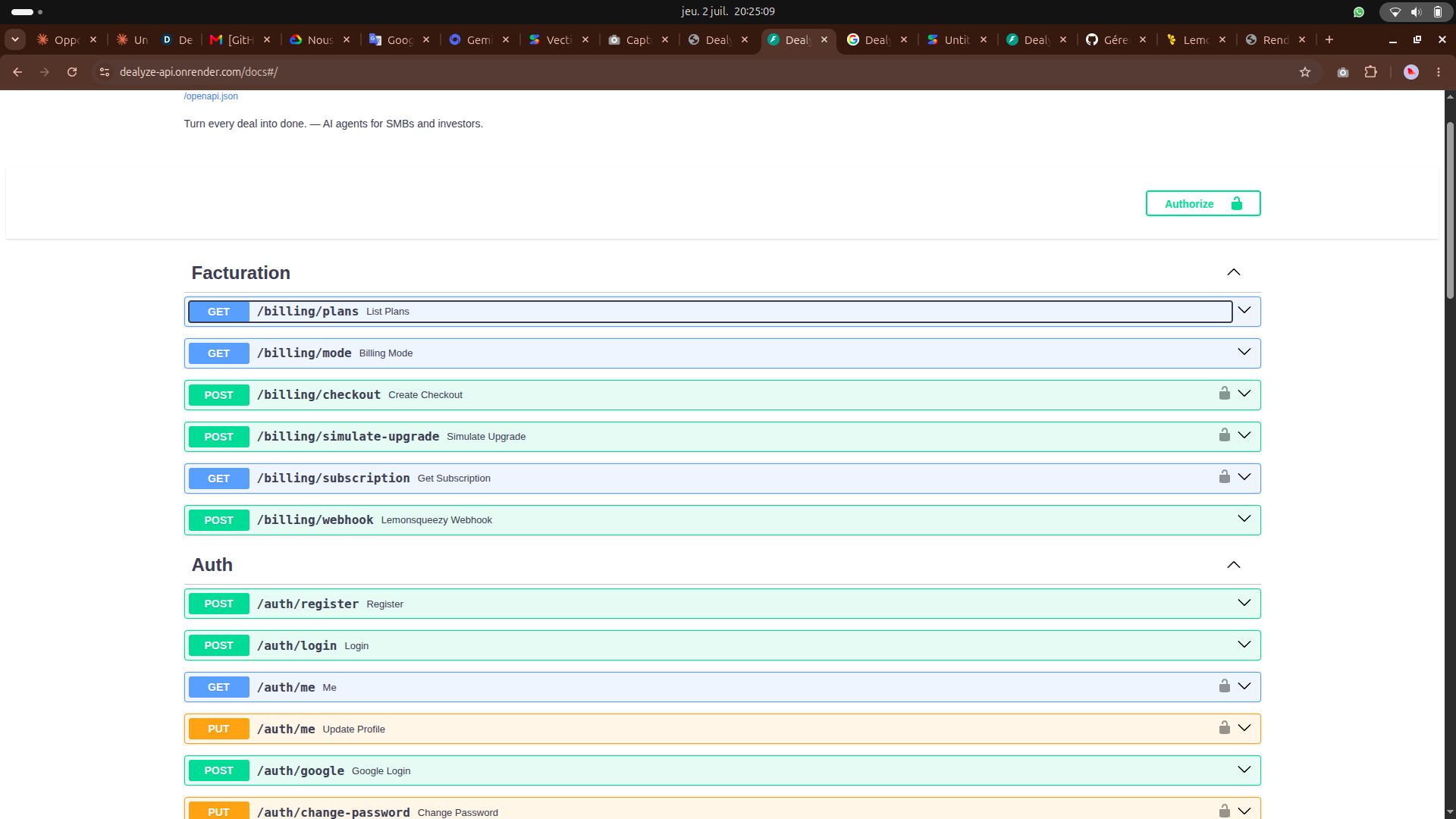1456x819 pixels.
Task: Click the page vertical scrollbar thumb
Action: click(x=1450, y=210)
